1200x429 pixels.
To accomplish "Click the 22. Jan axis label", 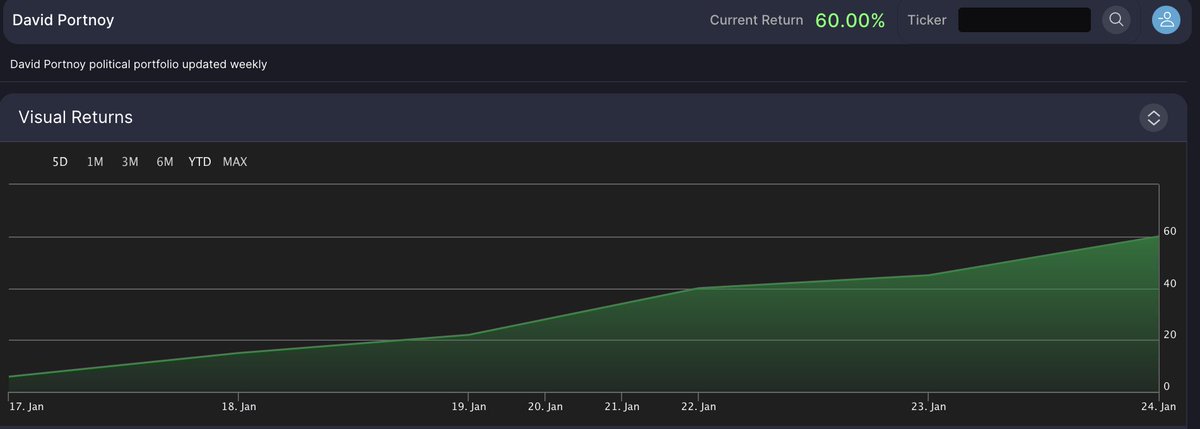I will 699,407.
